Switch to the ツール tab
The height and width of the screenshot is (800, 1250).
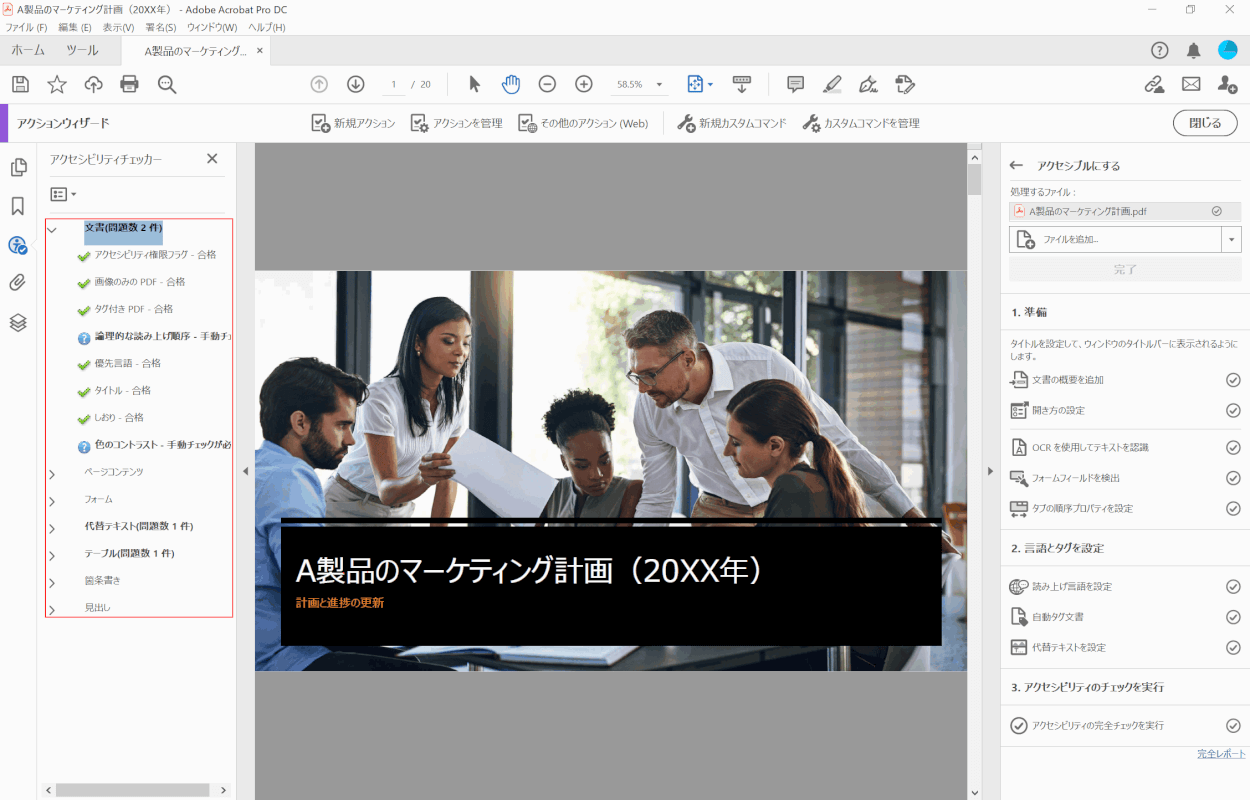click(82, 51)
